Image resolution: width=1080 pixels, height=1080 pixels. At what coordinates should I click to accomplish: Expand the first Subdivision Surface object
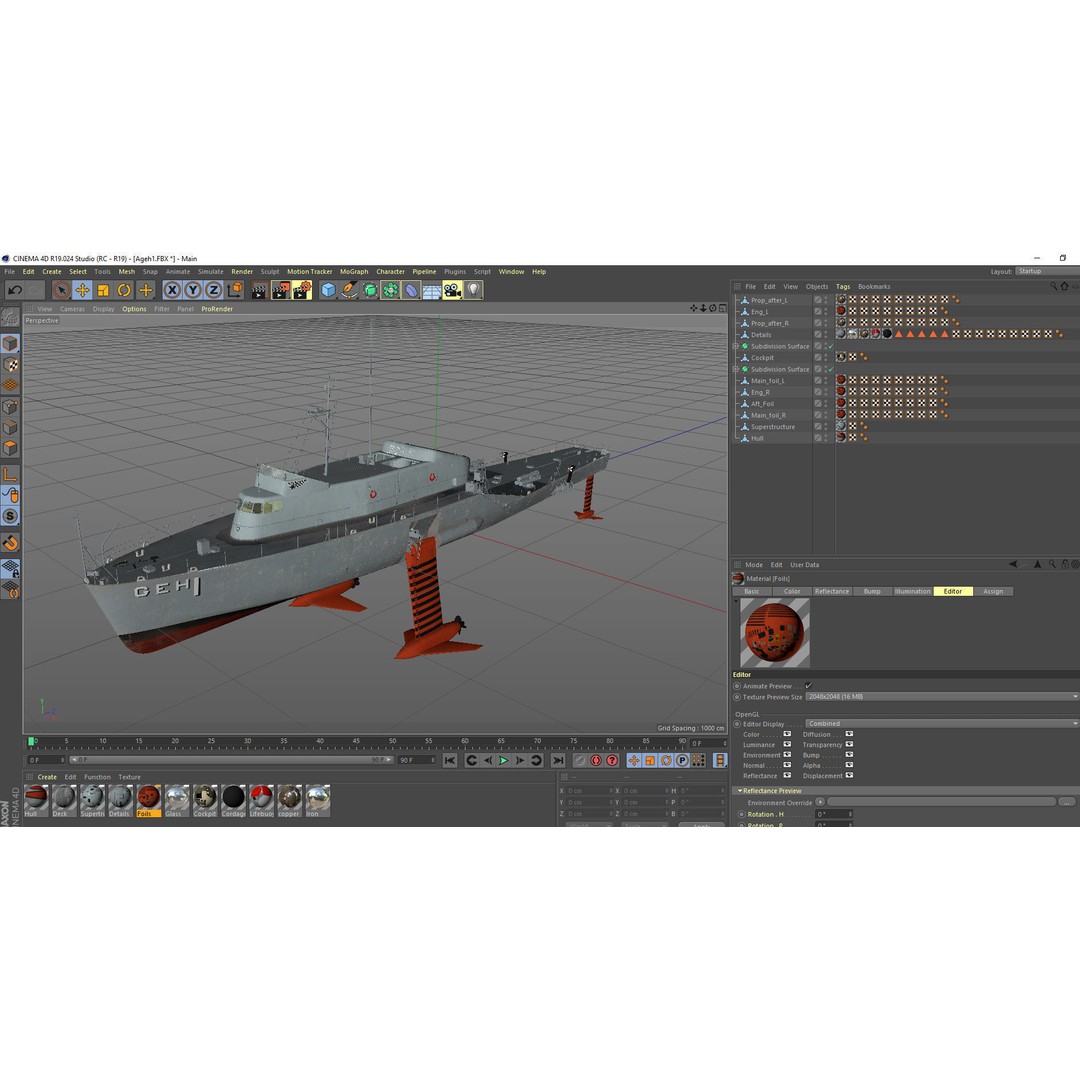pos(736,346)
